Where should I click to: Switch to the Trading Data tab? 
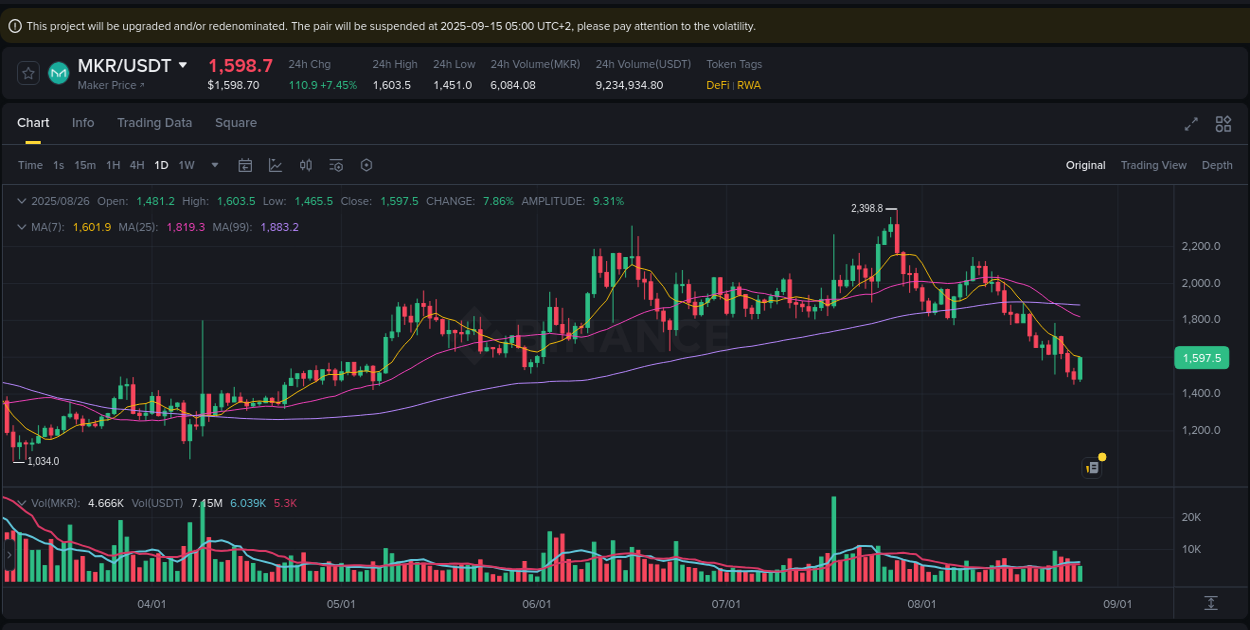pos(154,122)
